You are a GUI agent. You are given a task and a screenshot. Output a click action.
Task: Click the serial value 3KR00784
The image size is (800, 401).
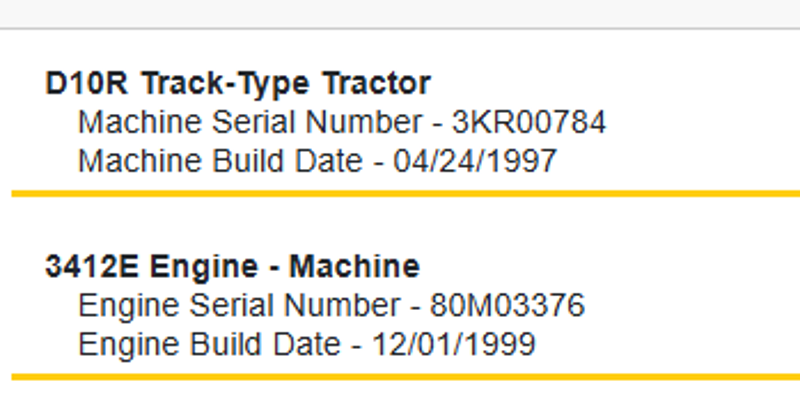point(529,122)
